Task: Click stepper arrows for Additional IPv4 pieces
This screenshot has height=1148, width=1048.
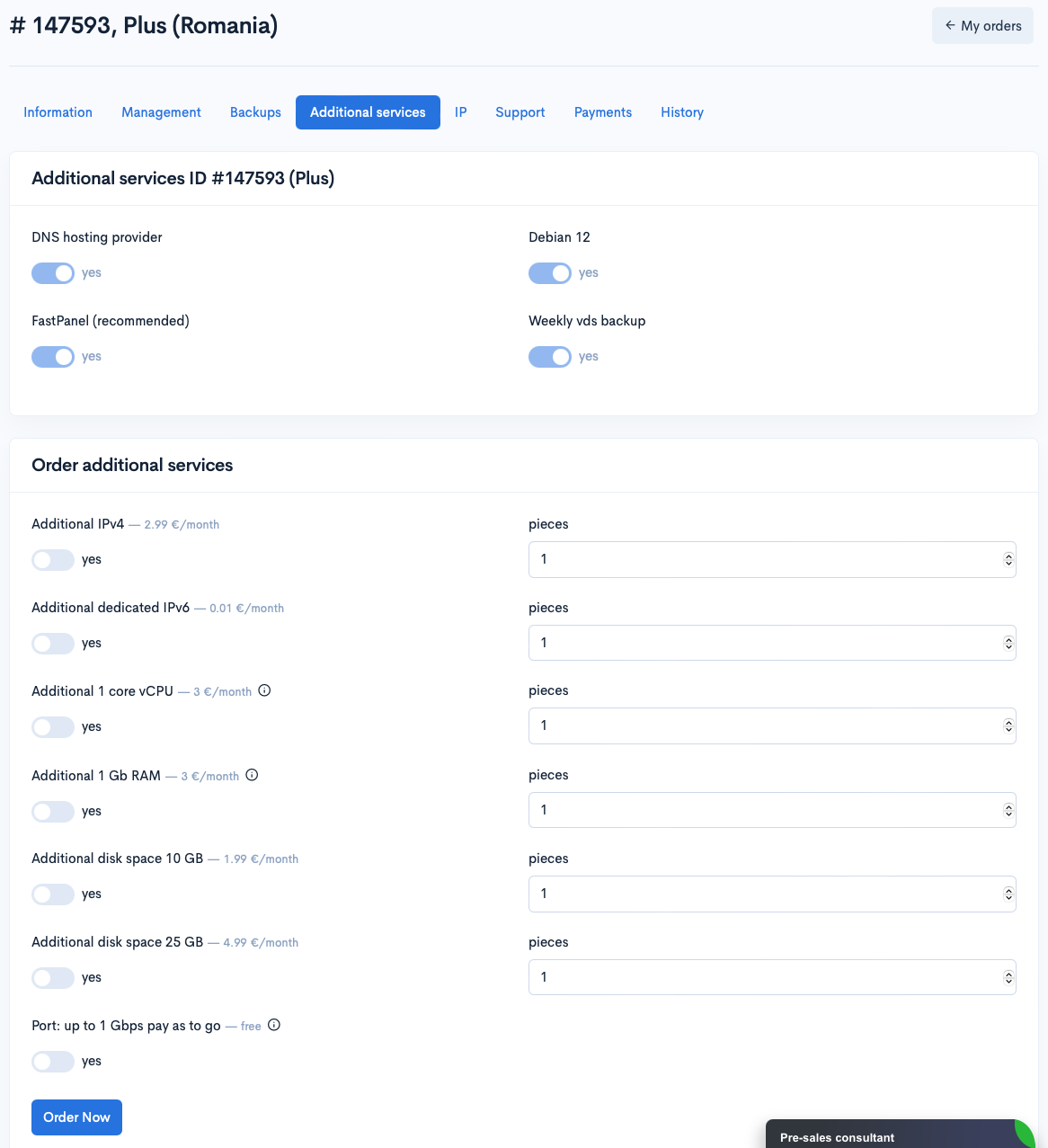Action: tap(1008, 559)
